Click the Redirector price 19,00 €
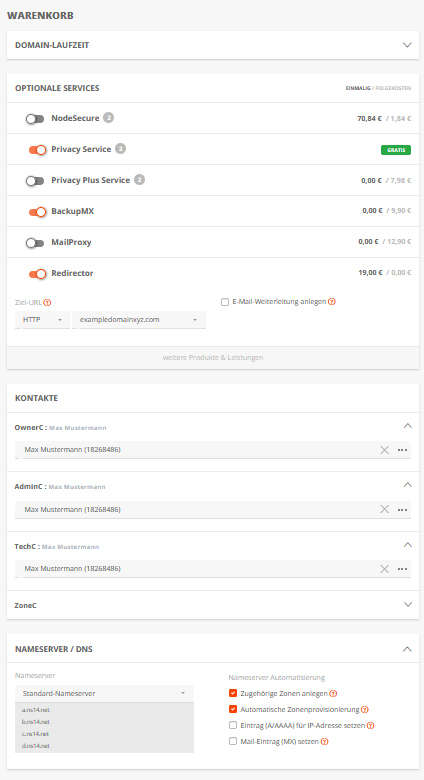Viewport: 424px width, 780px height. click(x=370, y=273)
